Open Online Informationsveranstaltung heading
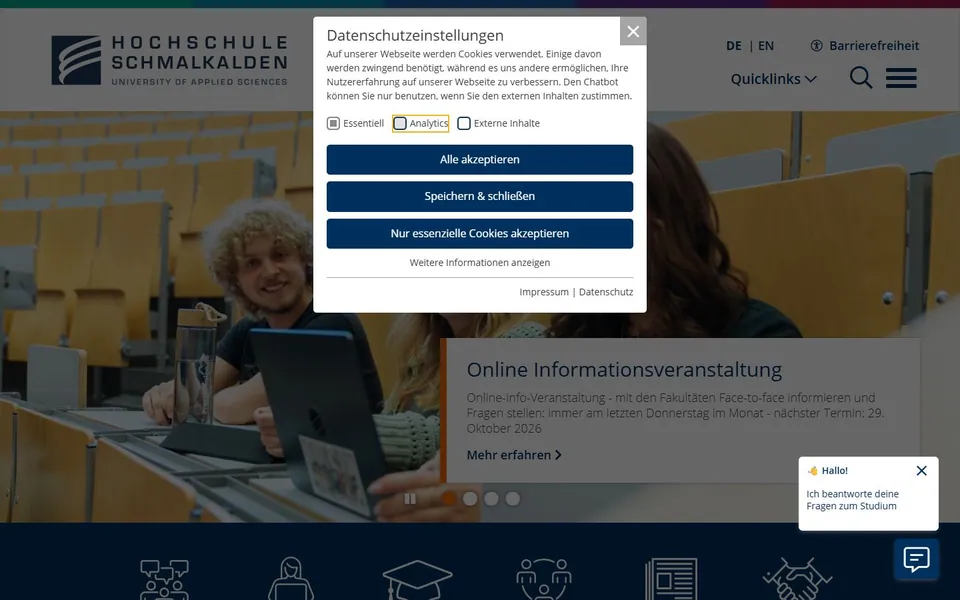Screen dimensions: 960x600 (624, 370)
